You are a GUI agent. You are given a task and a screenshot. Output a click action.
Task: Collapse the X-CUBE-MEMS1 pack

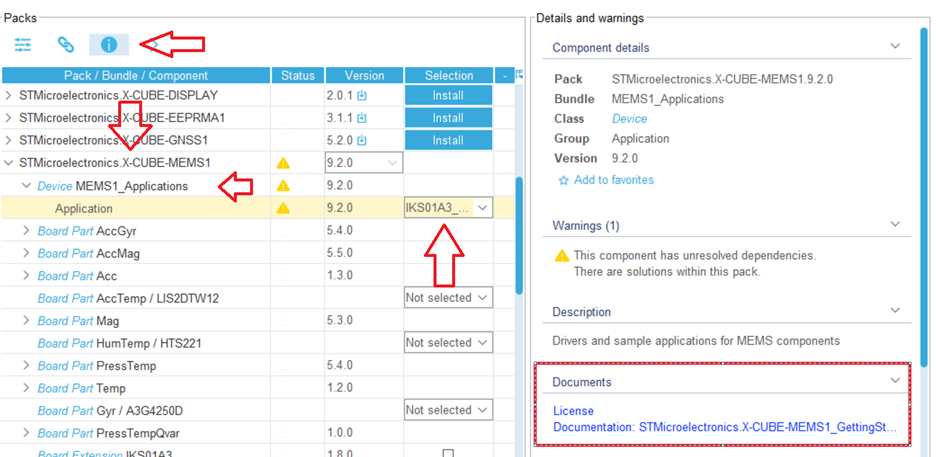point(8,163)
